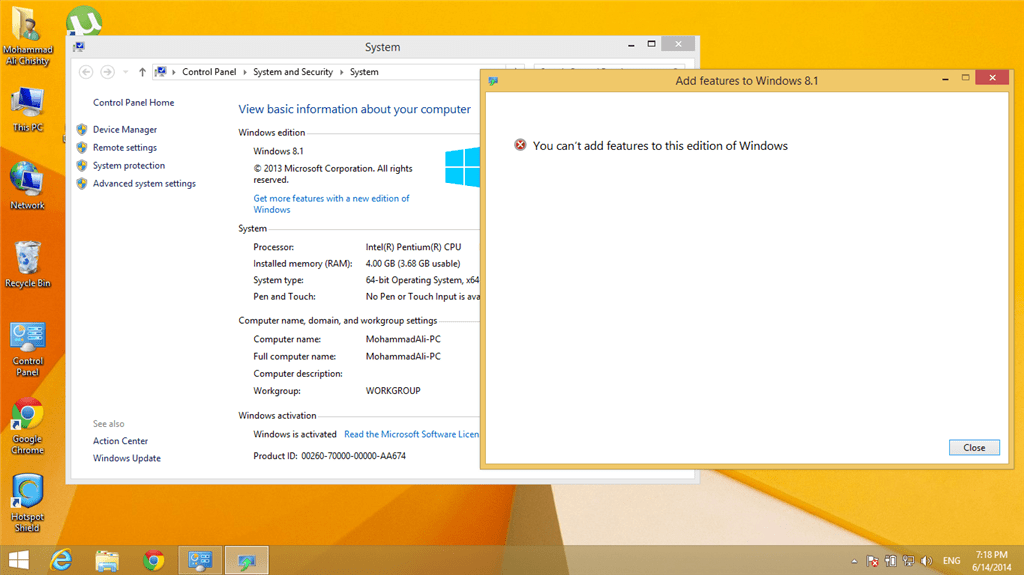Viewport: 1024px width, 575px height.
Task: Open Chrome from the taskbar
Action: coord(153,561)
